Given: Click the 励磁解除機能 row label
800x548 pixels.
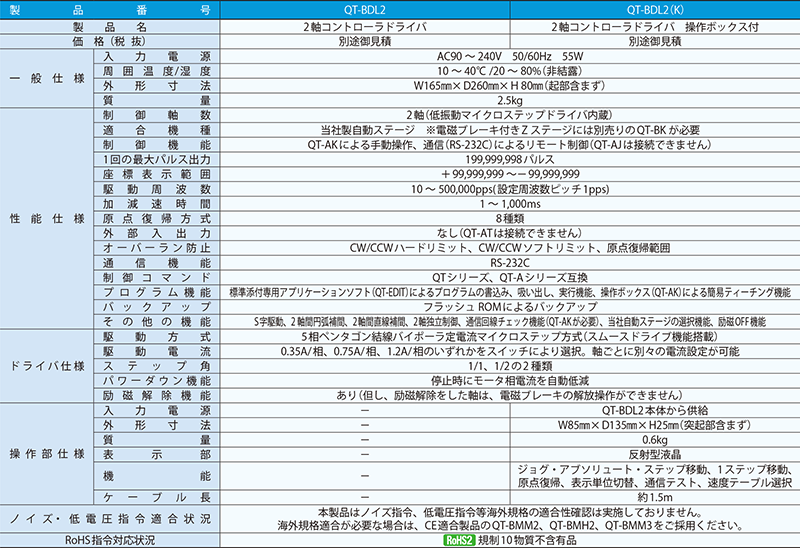Looking at the screenshot, I should 157,395.
